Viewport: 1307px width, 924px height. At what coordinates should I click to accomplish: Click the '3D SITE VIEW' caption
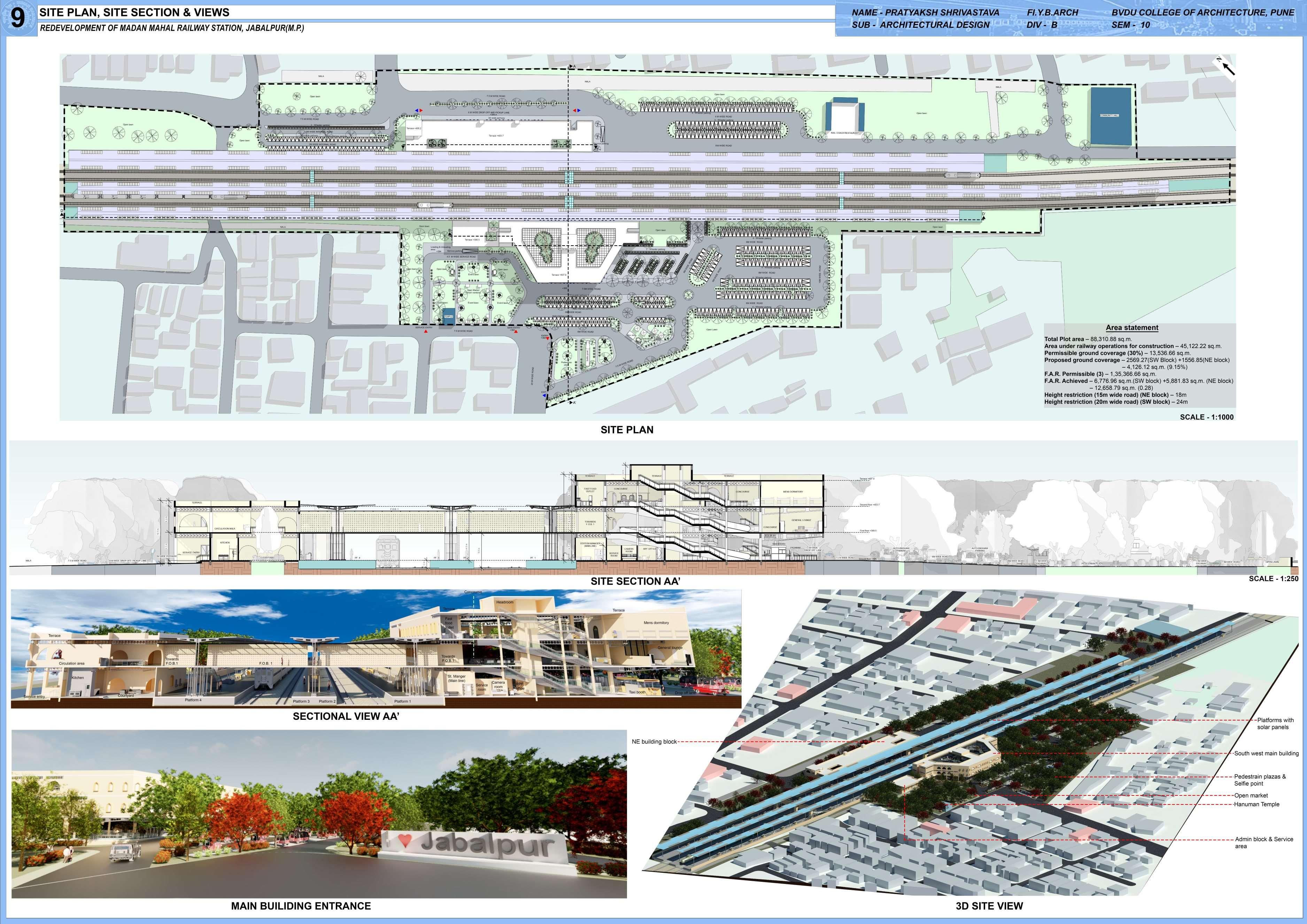tap(989, 906)
